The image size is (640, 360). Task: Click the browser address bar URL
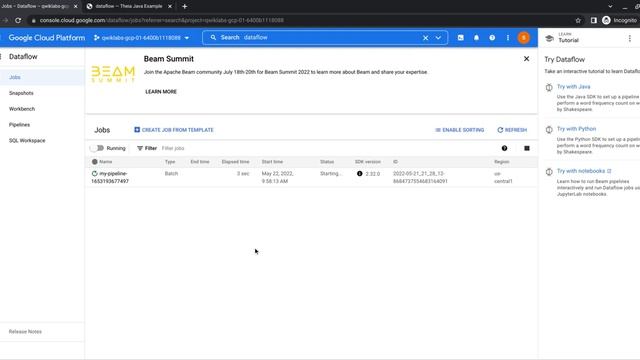point(162,20)
